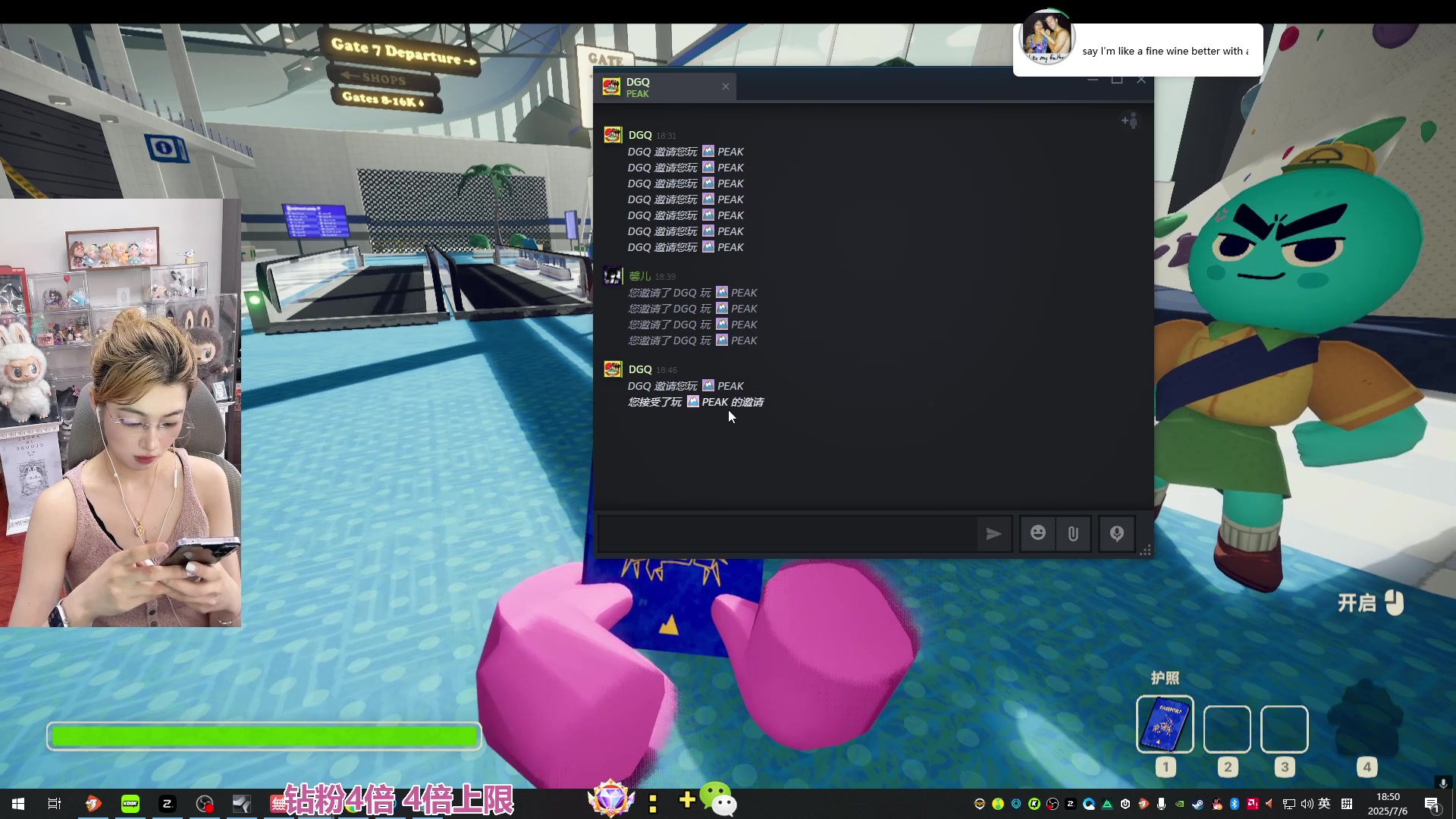This screenshot has width=1456, height=819.
Task: Select empty inventory slot 2
Action: [1227, 730]
